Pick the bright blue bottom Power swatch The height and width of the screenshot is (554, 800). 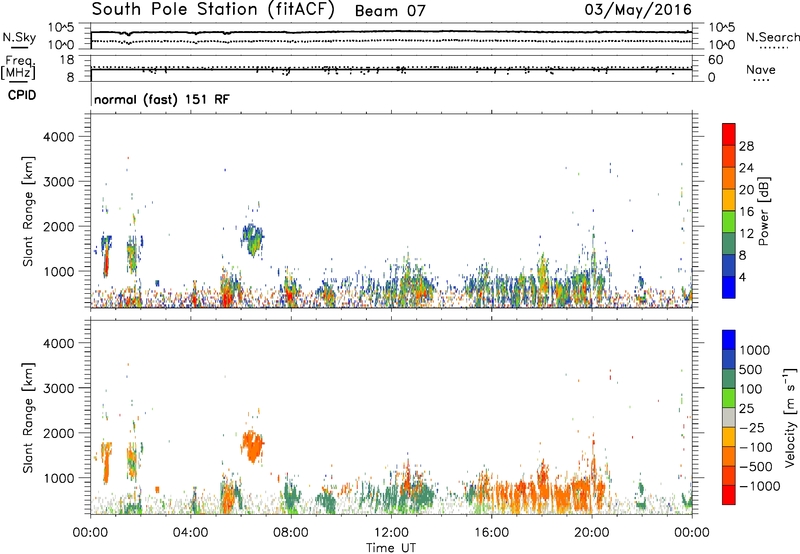click(729, 287)
